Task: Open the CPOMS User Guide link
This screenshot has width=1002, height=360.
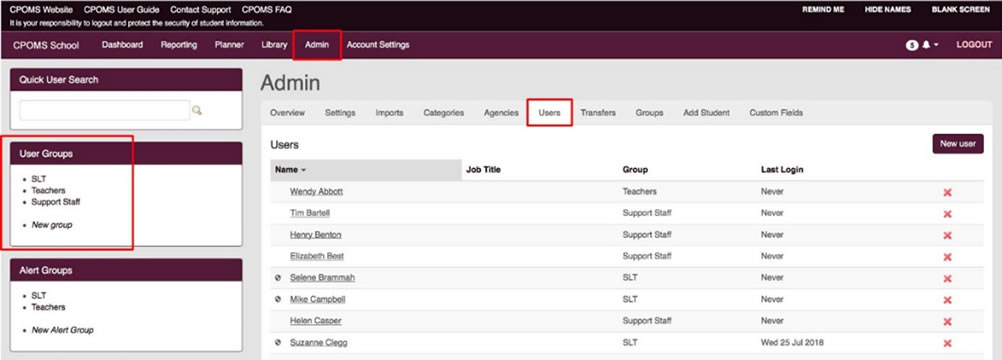Action: point(121,10)
